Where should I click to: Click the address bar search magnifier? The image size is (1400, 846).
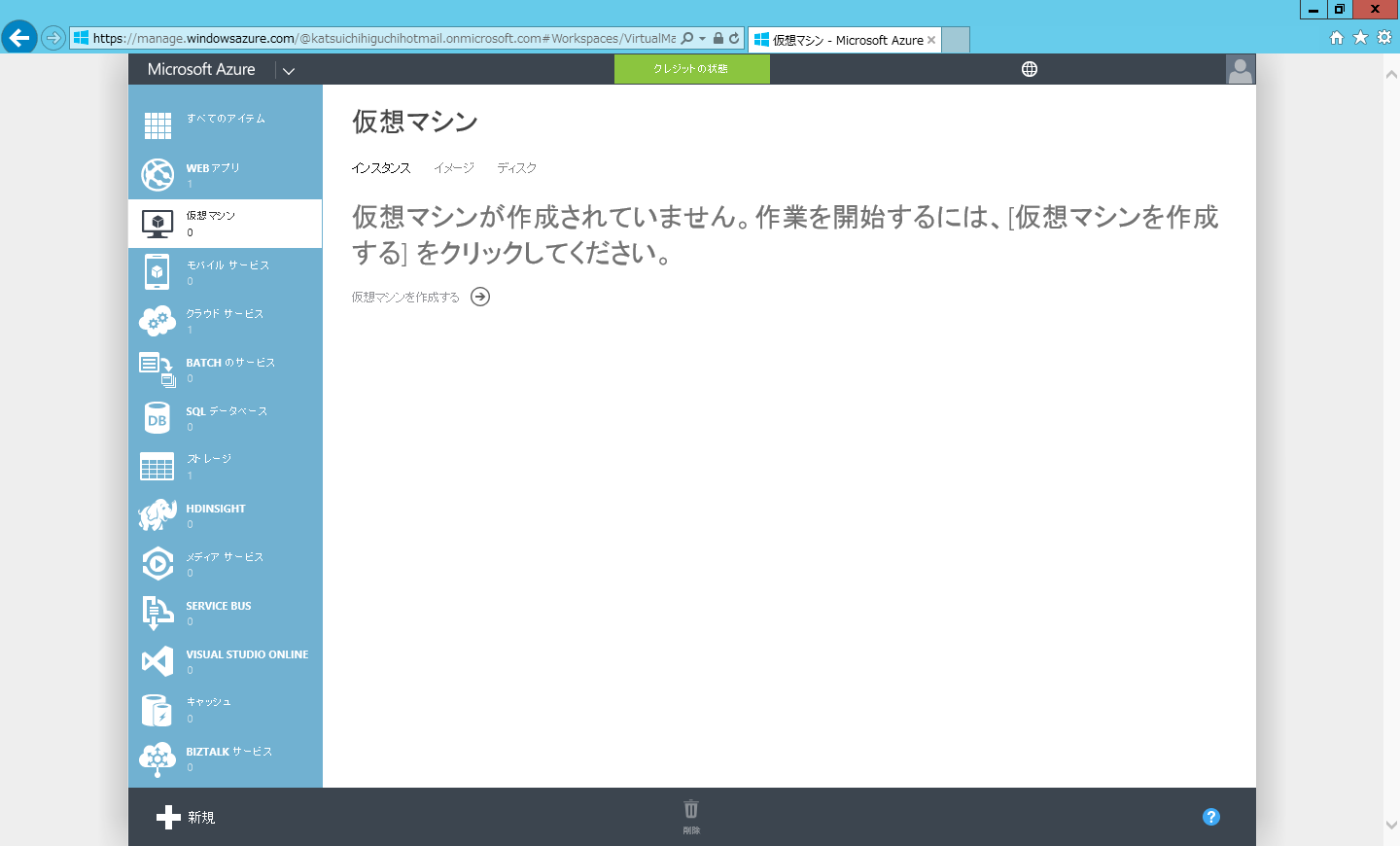tap(687, 38)
